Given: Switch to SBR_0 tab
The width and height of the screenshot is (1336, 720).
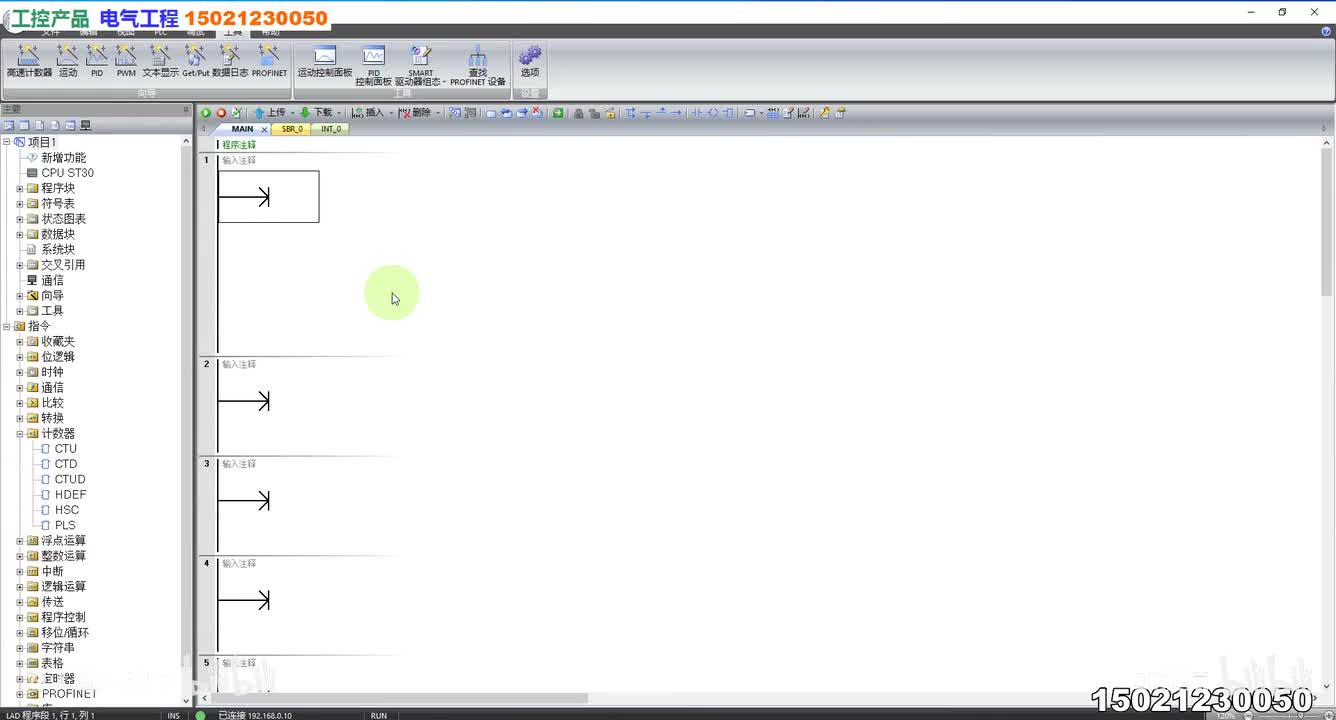Looking at the screenshot, I should pos(292,129).
